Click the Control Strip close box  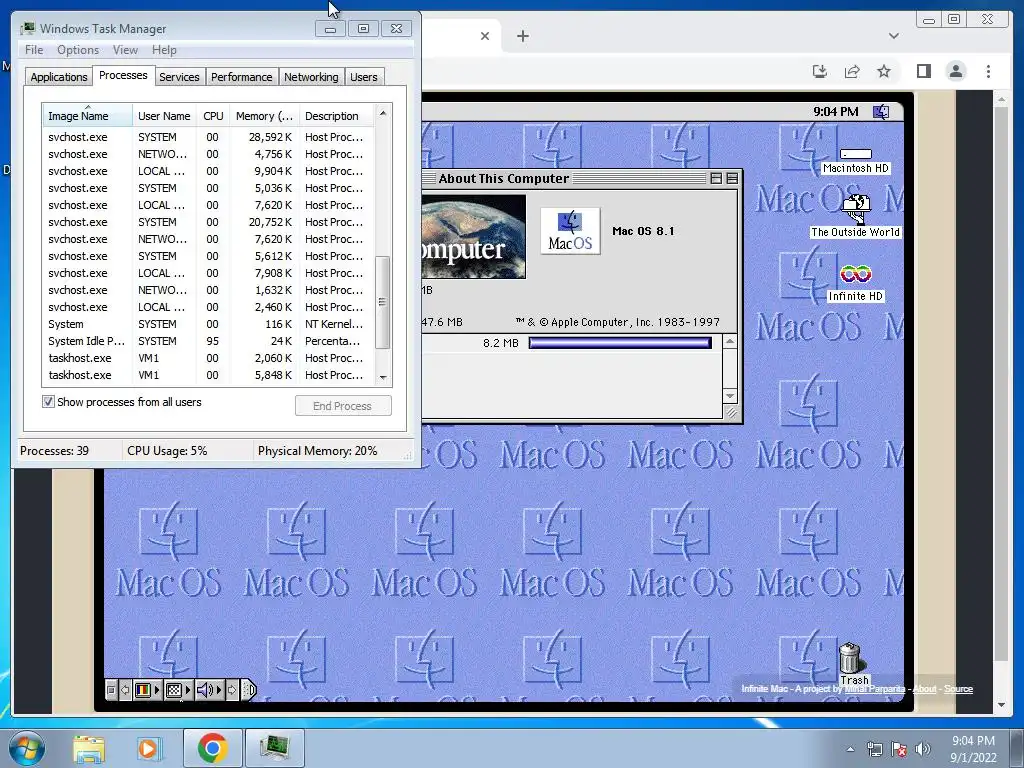(111, 690)
